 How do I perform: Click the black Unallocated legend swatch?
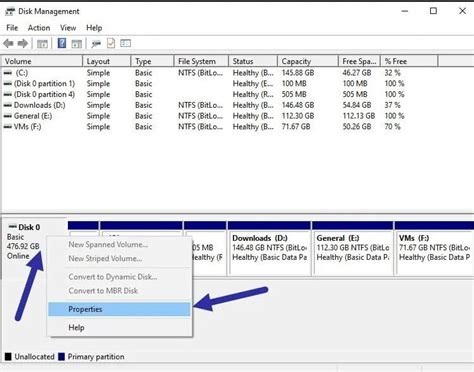8,357
